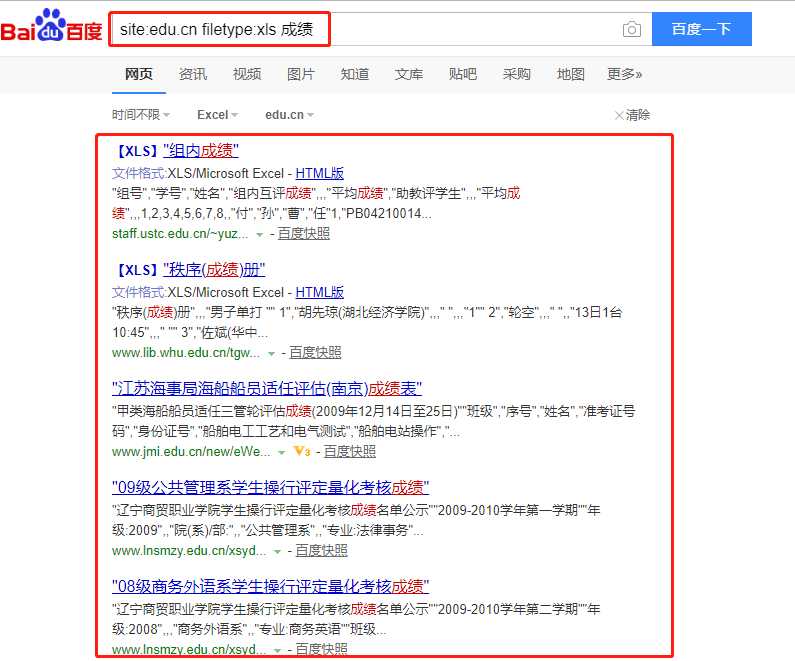Switch to the 网页 tab
The image size is (795, 661).
139,75
